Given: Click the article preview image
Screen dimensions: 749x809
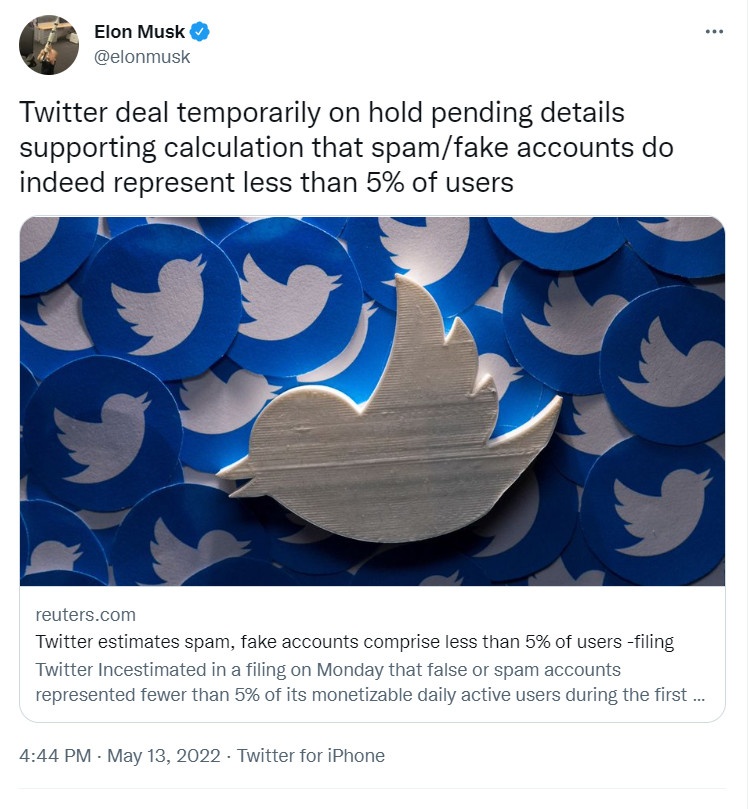Looking at the screenshot, I should (x=374, y=400).
